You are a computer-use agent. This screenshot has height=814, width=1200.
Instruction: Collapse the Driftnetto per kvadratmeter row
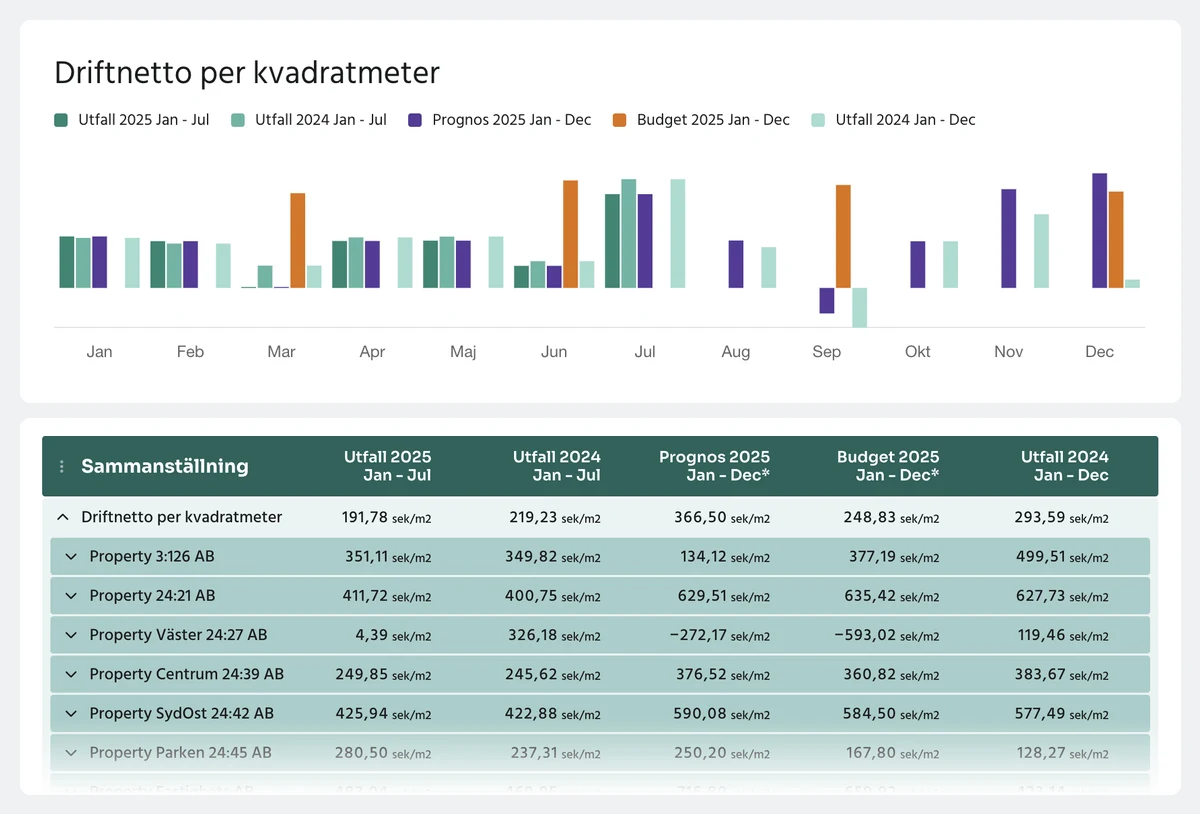click(x=63, y=517)
